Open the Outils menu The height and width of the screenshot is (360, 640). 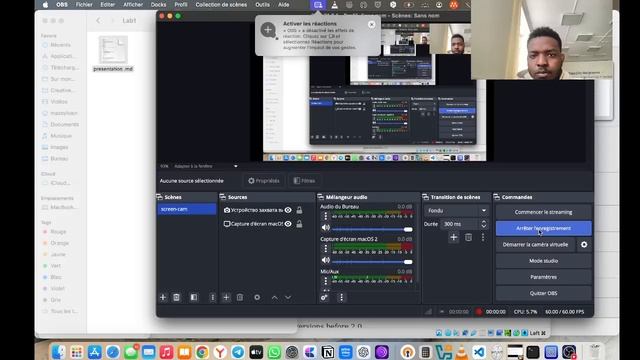(262, 4)
